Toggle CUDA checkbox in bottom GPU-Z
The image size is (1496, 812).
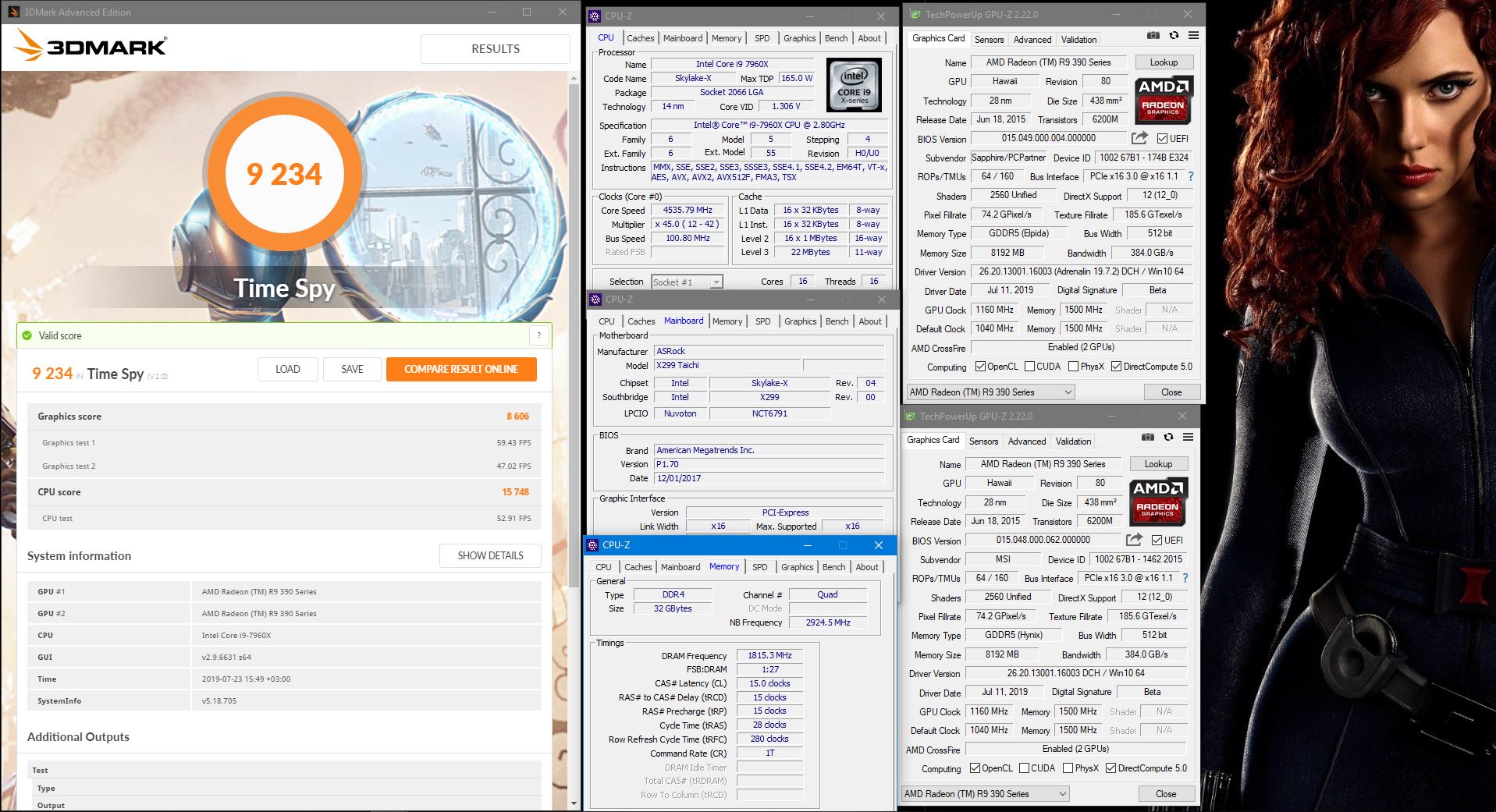tap(1025, 768)
